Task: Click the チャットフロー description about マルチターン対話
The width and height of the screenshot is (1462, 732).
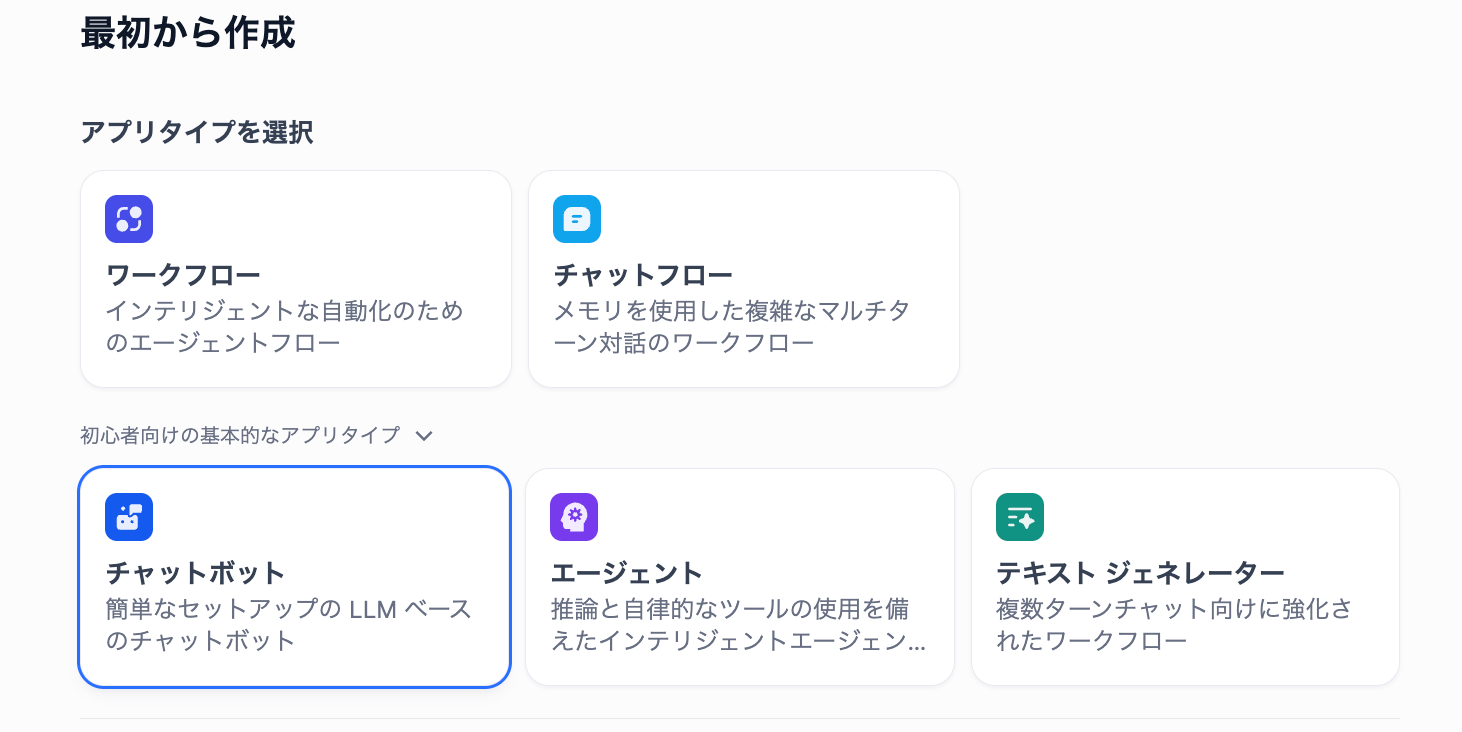Action: (732, 327)
